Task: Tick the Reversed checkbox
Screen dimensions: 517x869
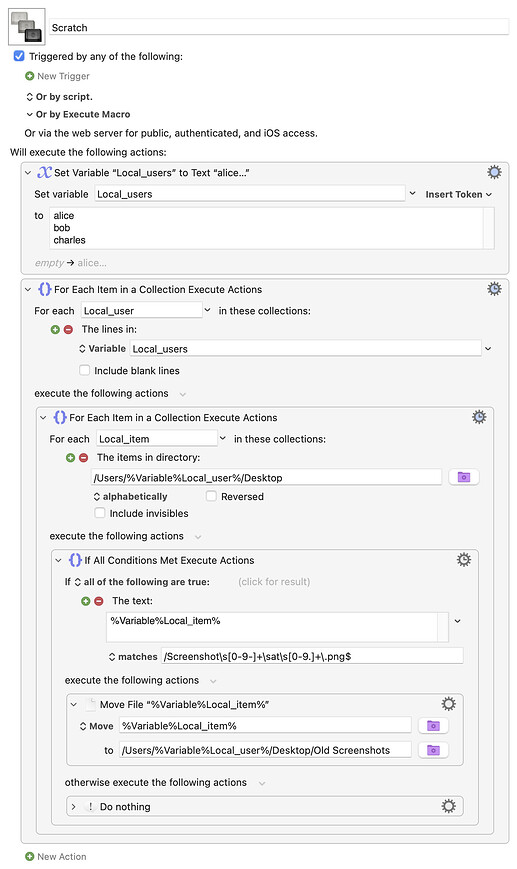Action: click(211, 496)
